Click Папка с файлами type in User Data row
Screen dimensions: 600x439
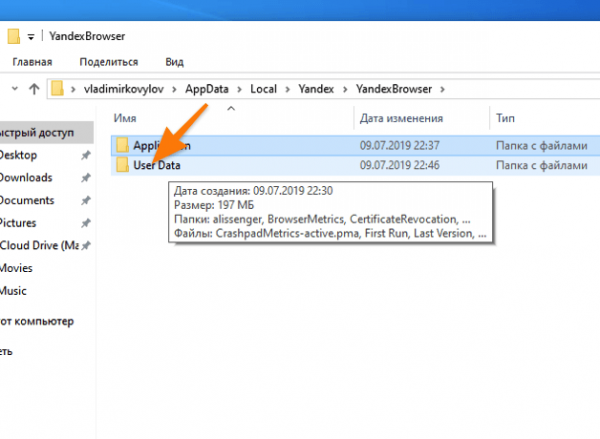point(541,165)
